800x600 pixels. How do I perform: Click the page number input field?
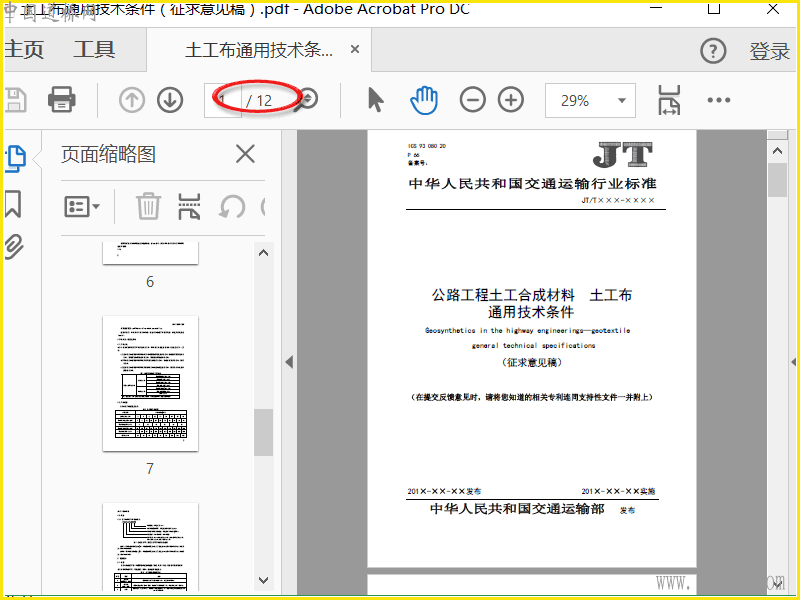point(223,101)
